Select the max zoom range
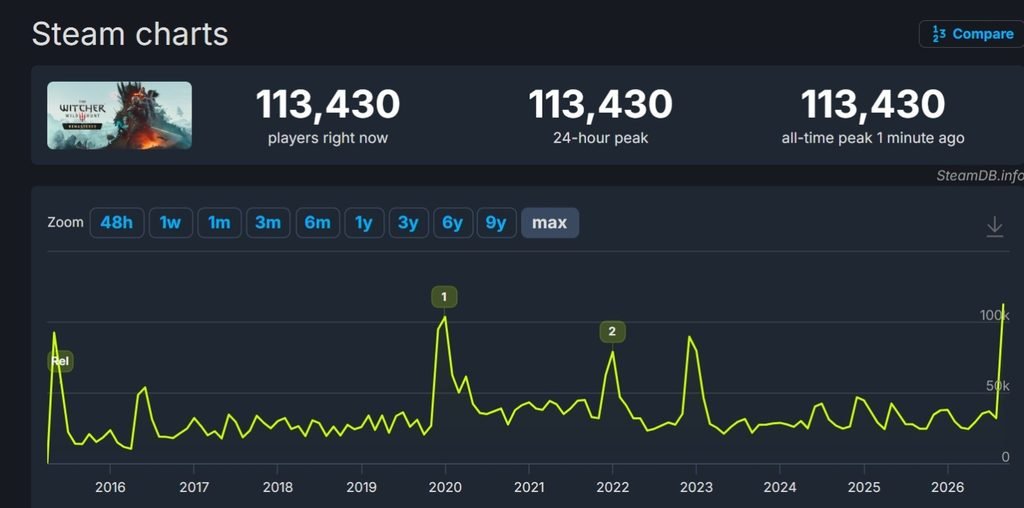This screenshot has width=1024, height=508. pos(550,223)
